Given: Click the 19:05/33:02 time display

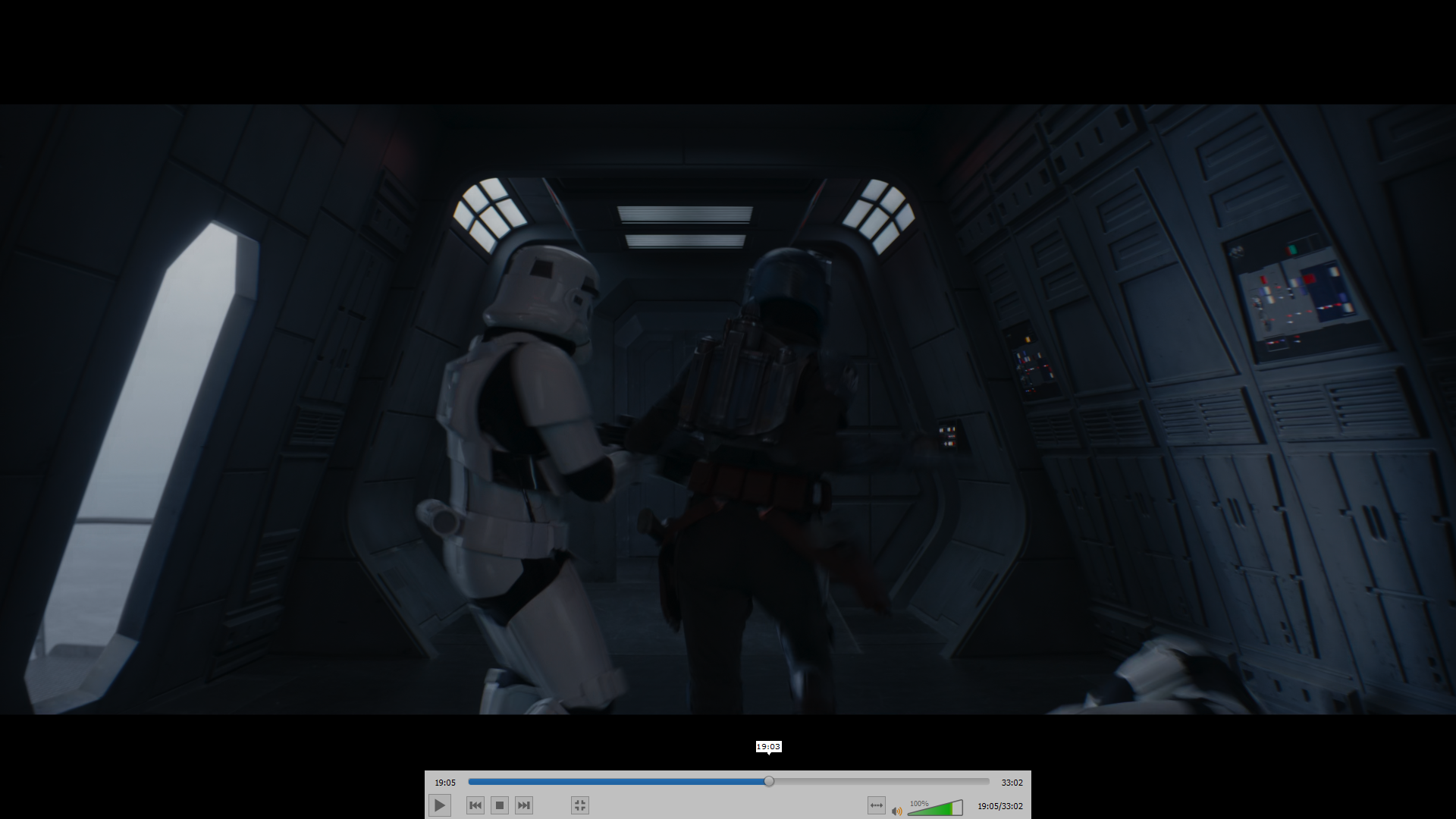Looking at the screenshot, I should tap(999, 806).
